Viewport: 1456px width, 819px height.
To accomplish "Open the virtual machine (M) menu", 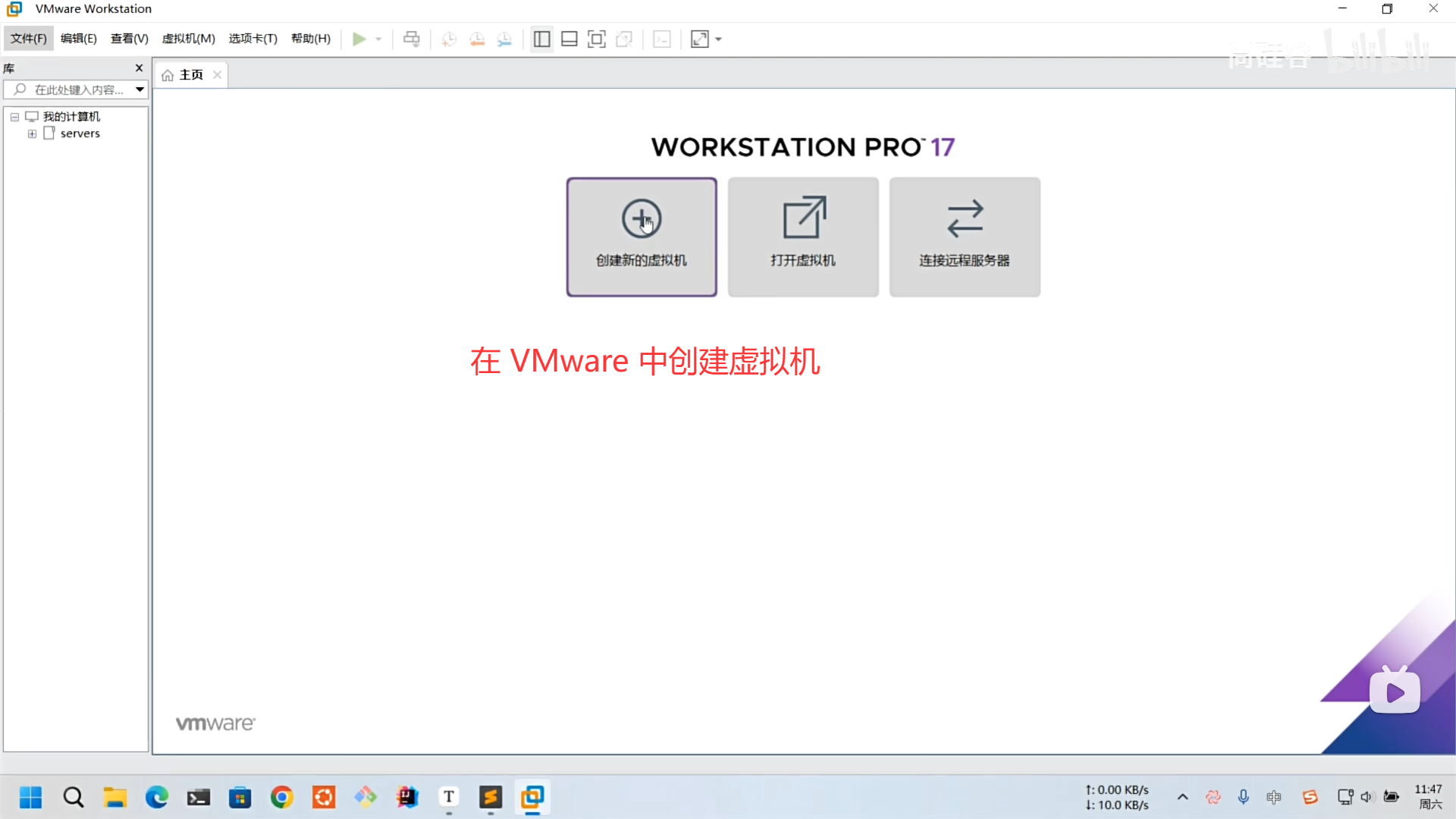I will pos(188,39).
